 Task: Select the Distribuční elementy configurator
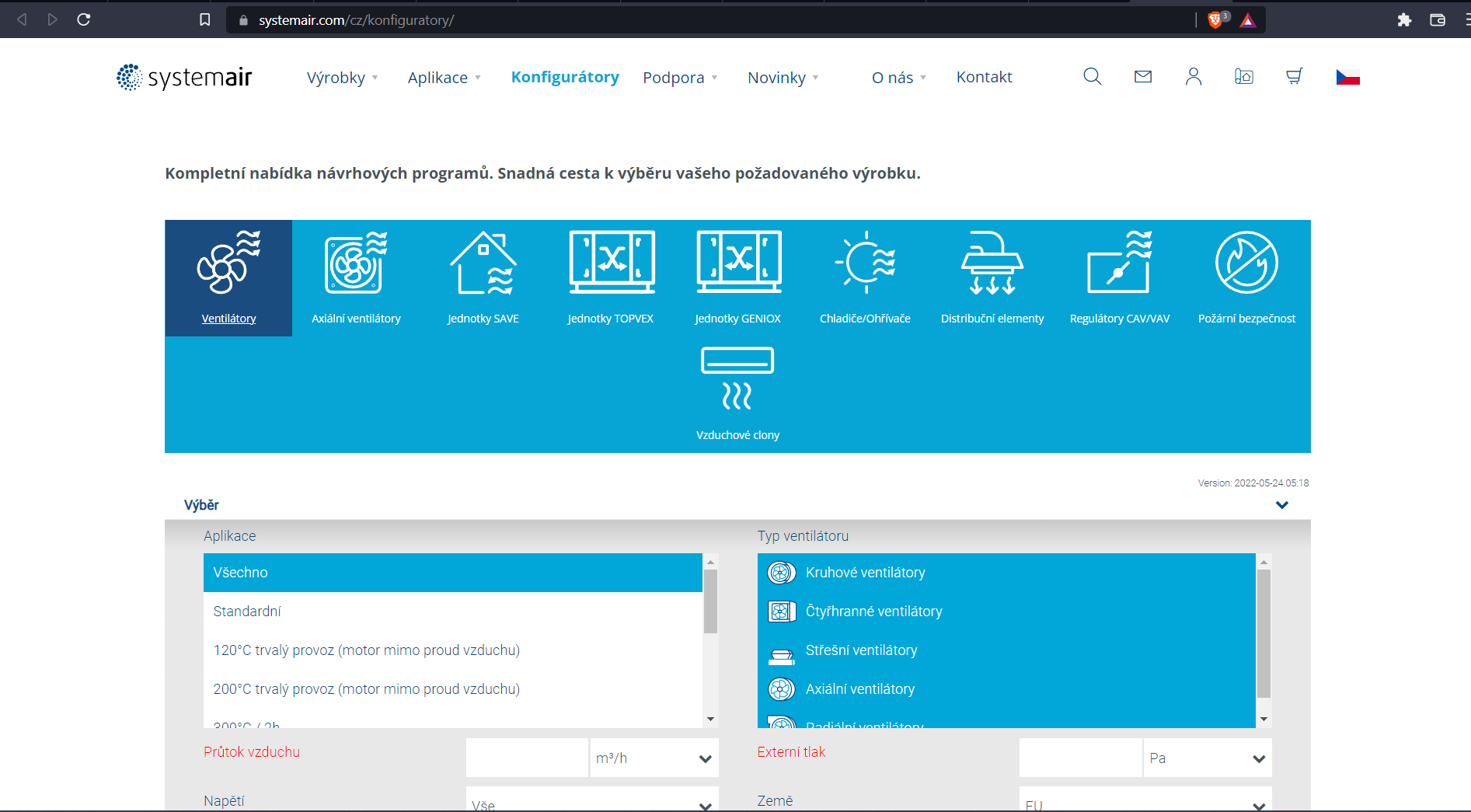point(992,278)
